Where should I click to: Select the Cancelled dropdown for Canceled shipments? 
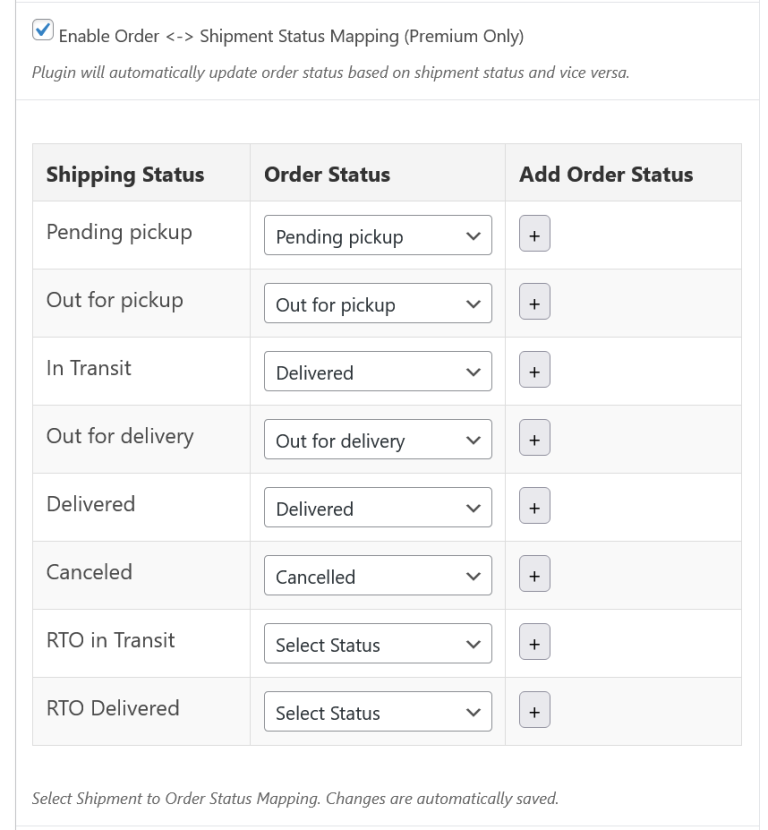pyautogui.click(x=377, y=576)
